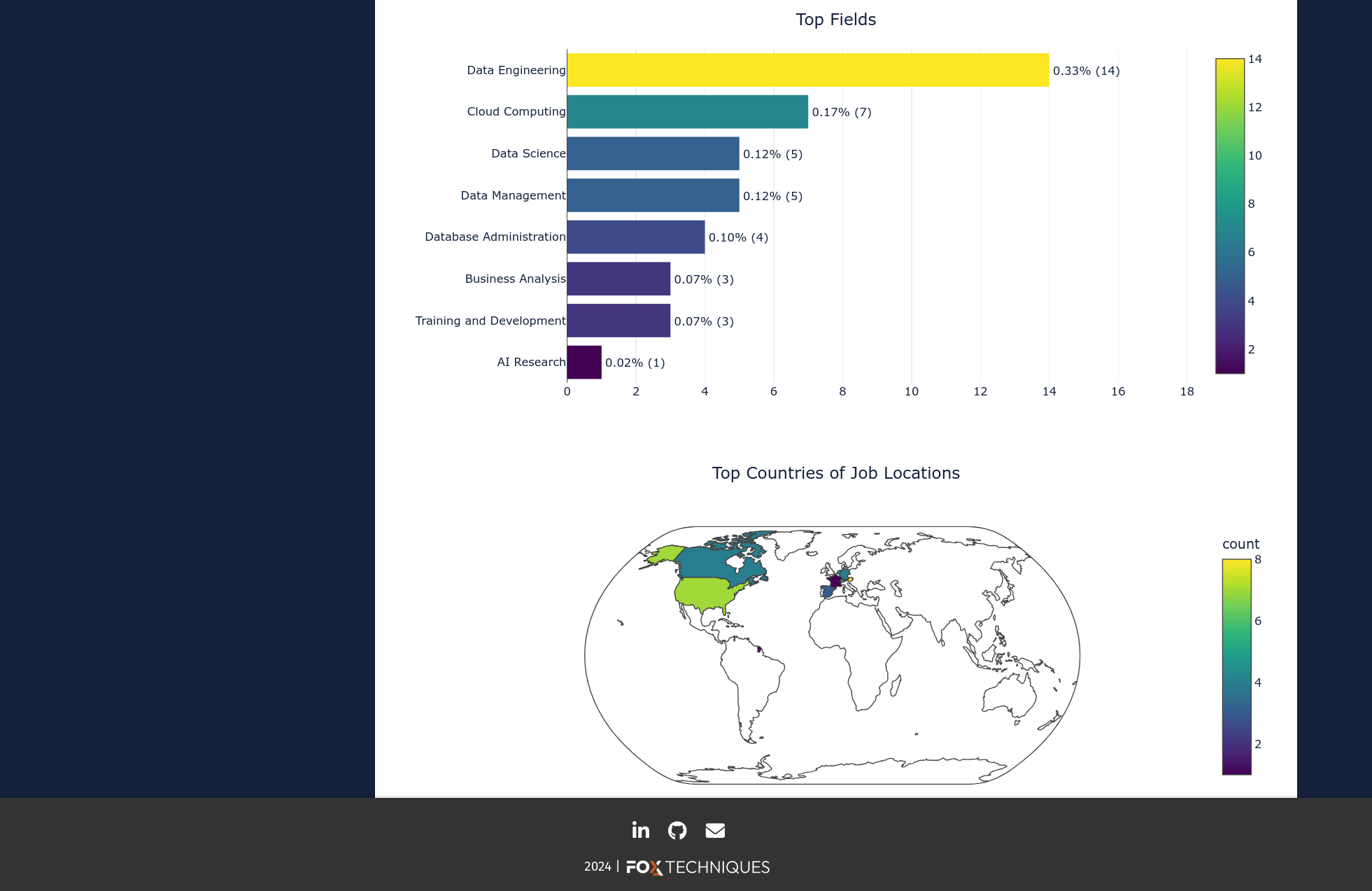Screen dimensions: 1372x891
Task: Click the Top Fields color scale bar
Action: click(x=1230, y=216)
